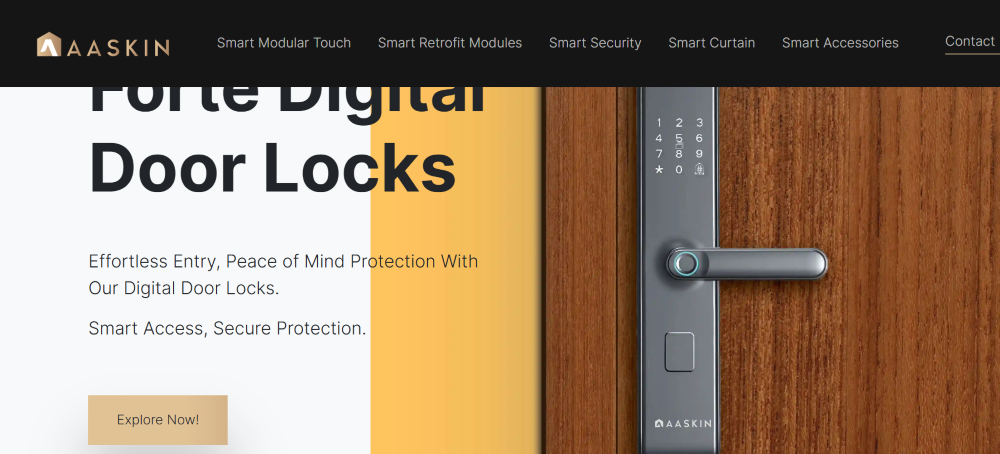Open the Smart Modular Touch menu
1000x454 pixels.
click(x=284, y=43)
